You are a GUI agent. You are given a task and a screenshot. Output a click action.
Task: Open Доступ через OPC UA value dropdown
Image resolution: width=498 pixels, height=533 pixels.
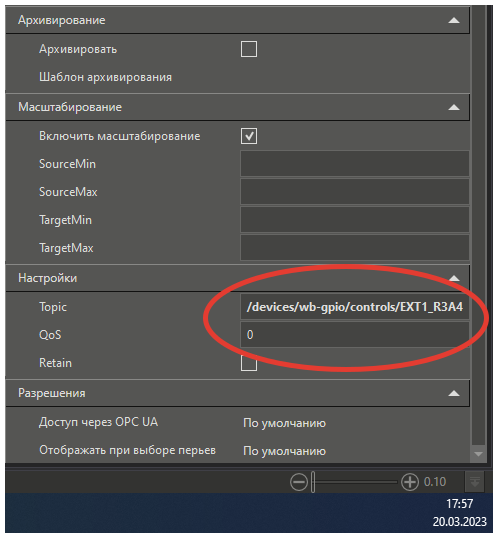(x=285, y=423)
